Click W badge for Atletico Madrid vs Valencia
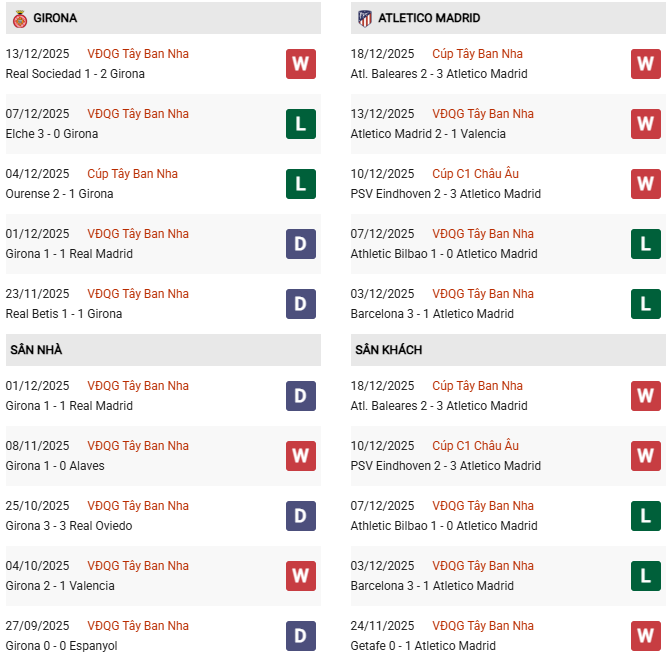Viewport: 666px width, 661px height. pos(646,124)
